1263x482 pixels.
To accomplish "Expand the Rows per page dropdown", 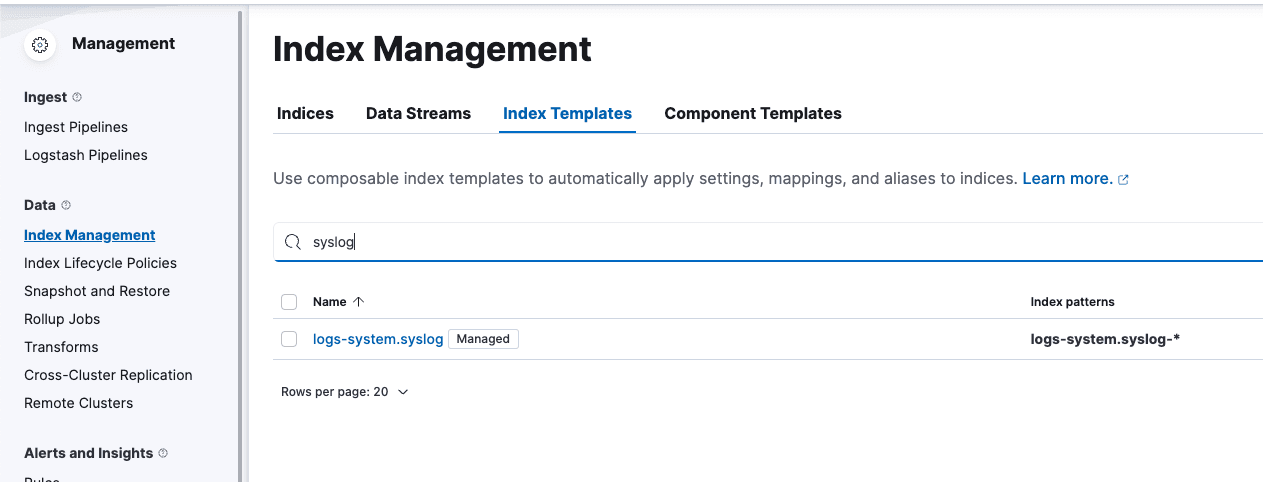I will (x=345, y=392).
